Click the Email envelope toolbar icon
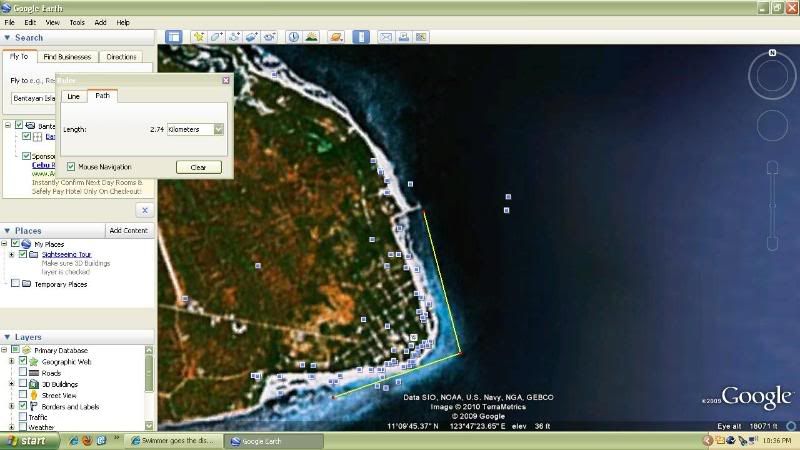Image resolution: width=800 pixels, height=450 pixels. point(386,37)
